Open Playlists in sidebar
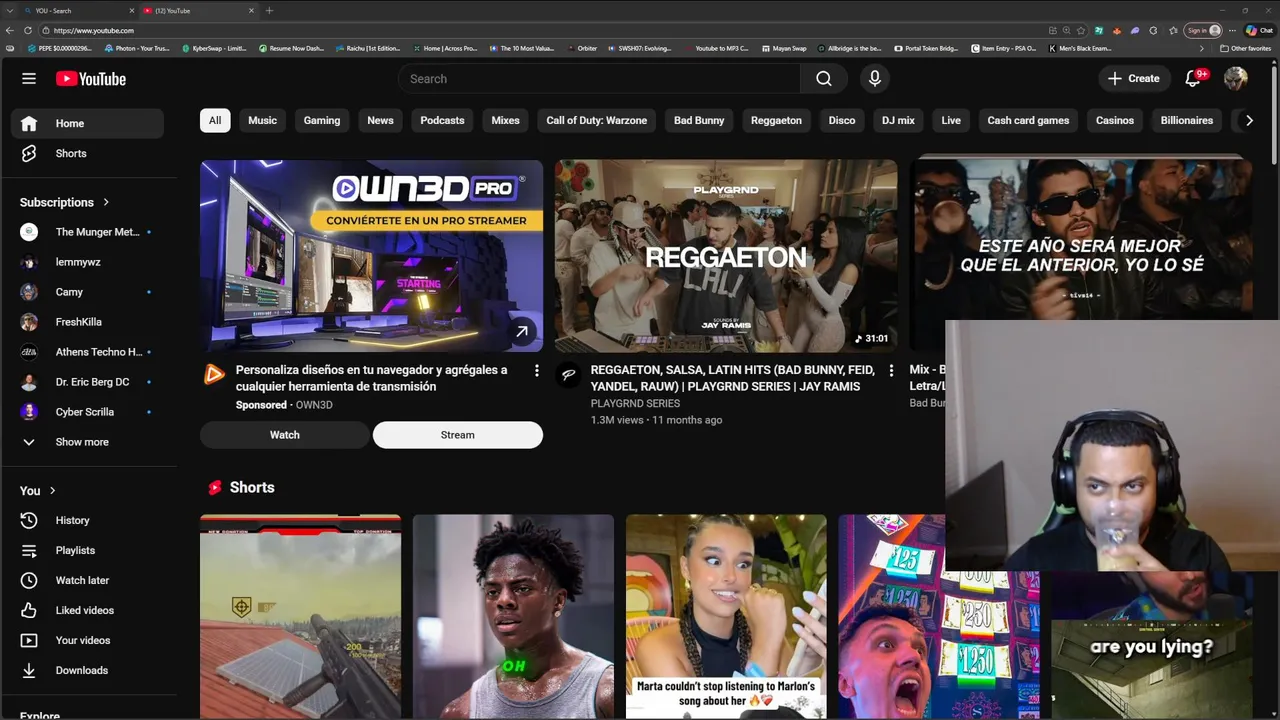Screen dimensions: 1280x720 pos(87,550)
